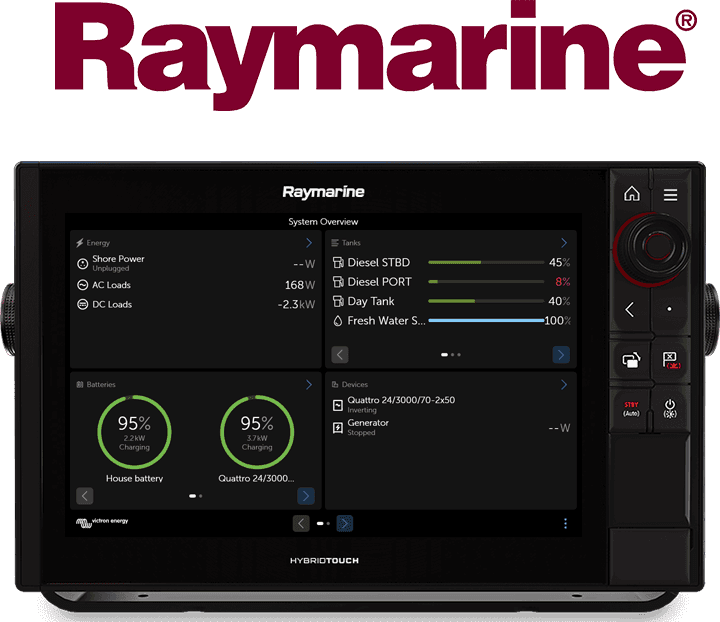Viewport: 720px width, 622px height.
Task: Open the hamburger menu on the keypad
Action: [670, 195]
